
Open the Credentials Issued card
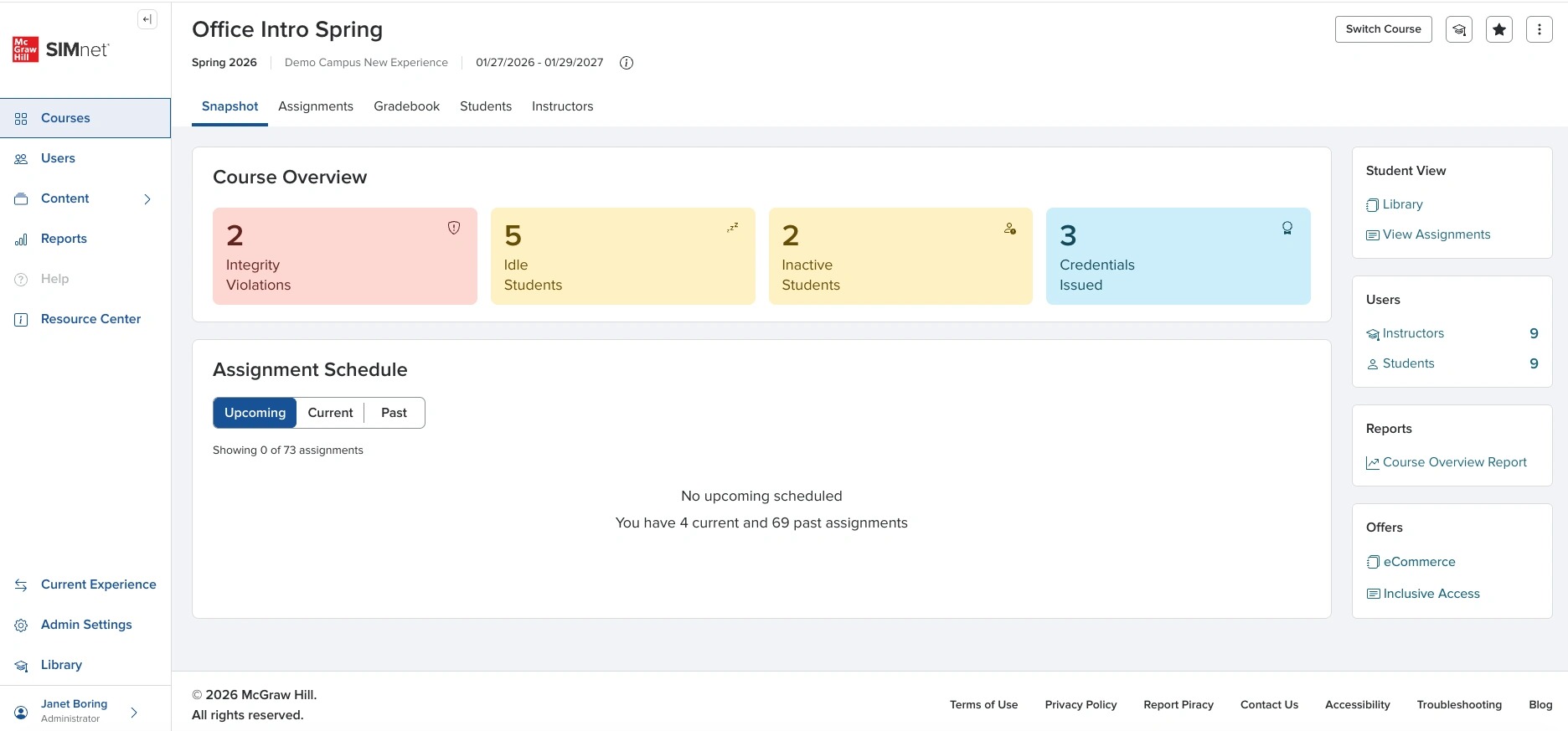(x=1179, y=256)
